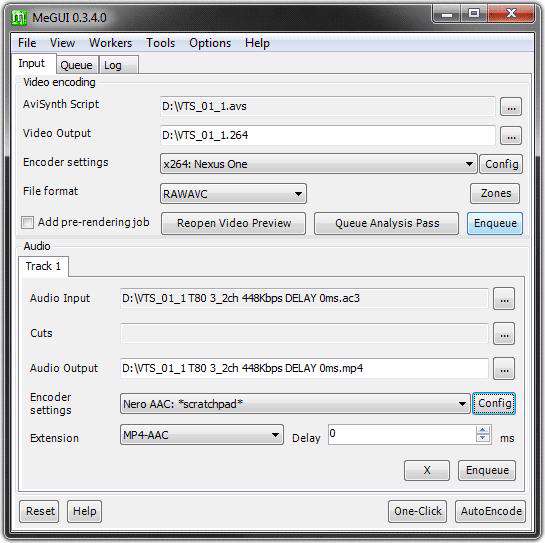Click the MeGUI application icon in title bar
545x543 pixels.
[x=19, y=17]
